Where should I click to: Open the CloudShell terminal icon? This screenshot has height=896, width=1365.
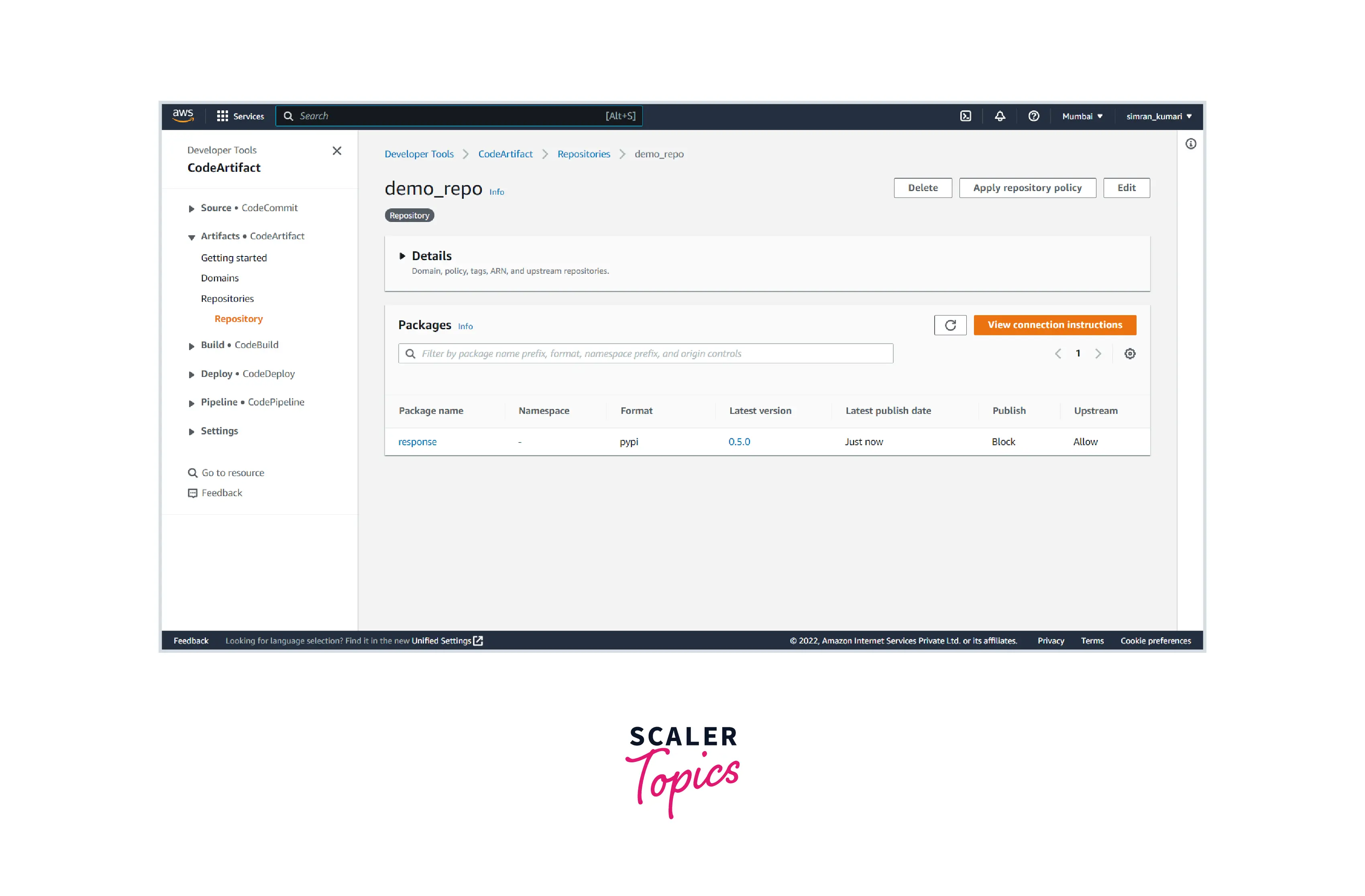[966, 116]
